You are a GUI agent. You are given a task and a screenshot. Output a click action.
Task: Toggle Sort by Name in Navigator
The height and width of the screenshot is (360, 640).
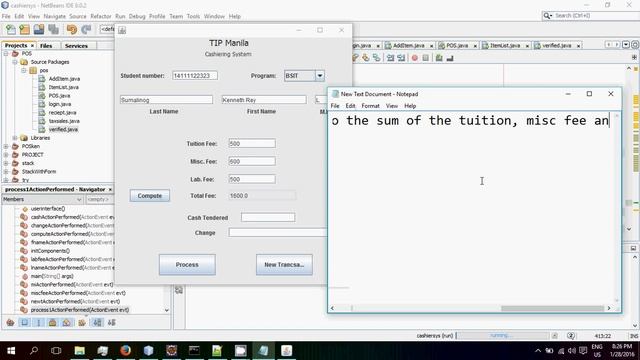tap(97, 322)
